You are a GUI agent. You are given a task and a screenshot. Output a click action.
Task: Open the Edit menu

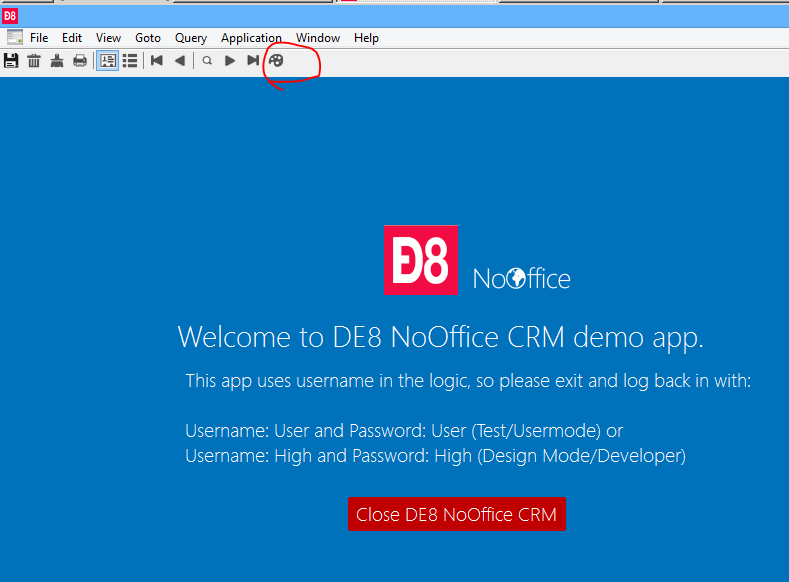pos(72,38)
